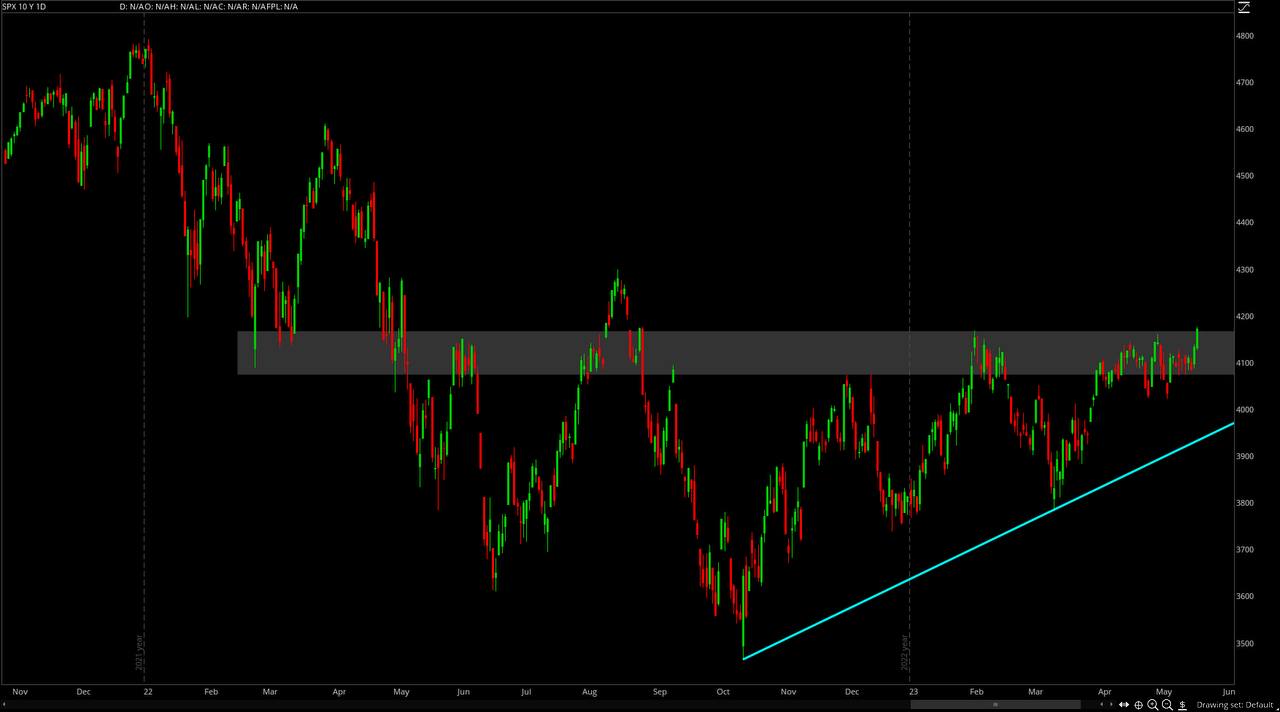Click the horizontal time scrollbar thumb
The image size is (1280, 712).
[x=996, y=705]
